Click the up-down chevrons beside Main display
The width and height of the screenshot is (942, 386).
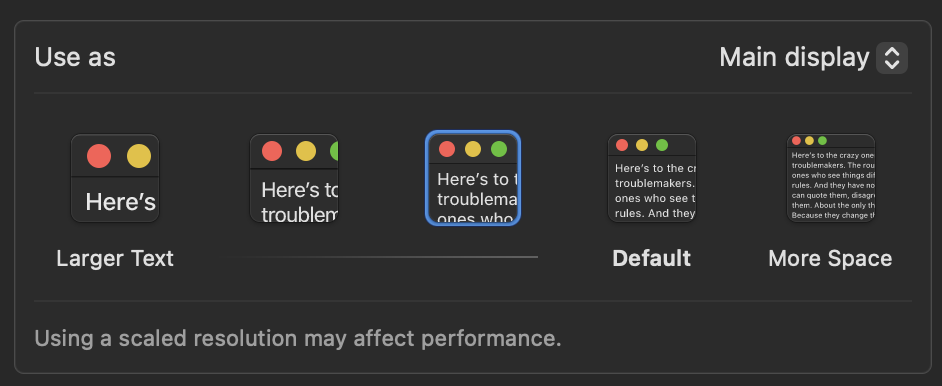click(892, 58)
